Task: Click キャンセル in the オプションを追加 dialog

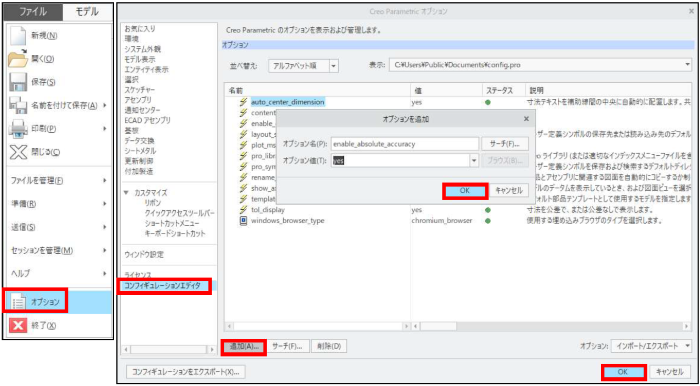Action: (509, 191)
